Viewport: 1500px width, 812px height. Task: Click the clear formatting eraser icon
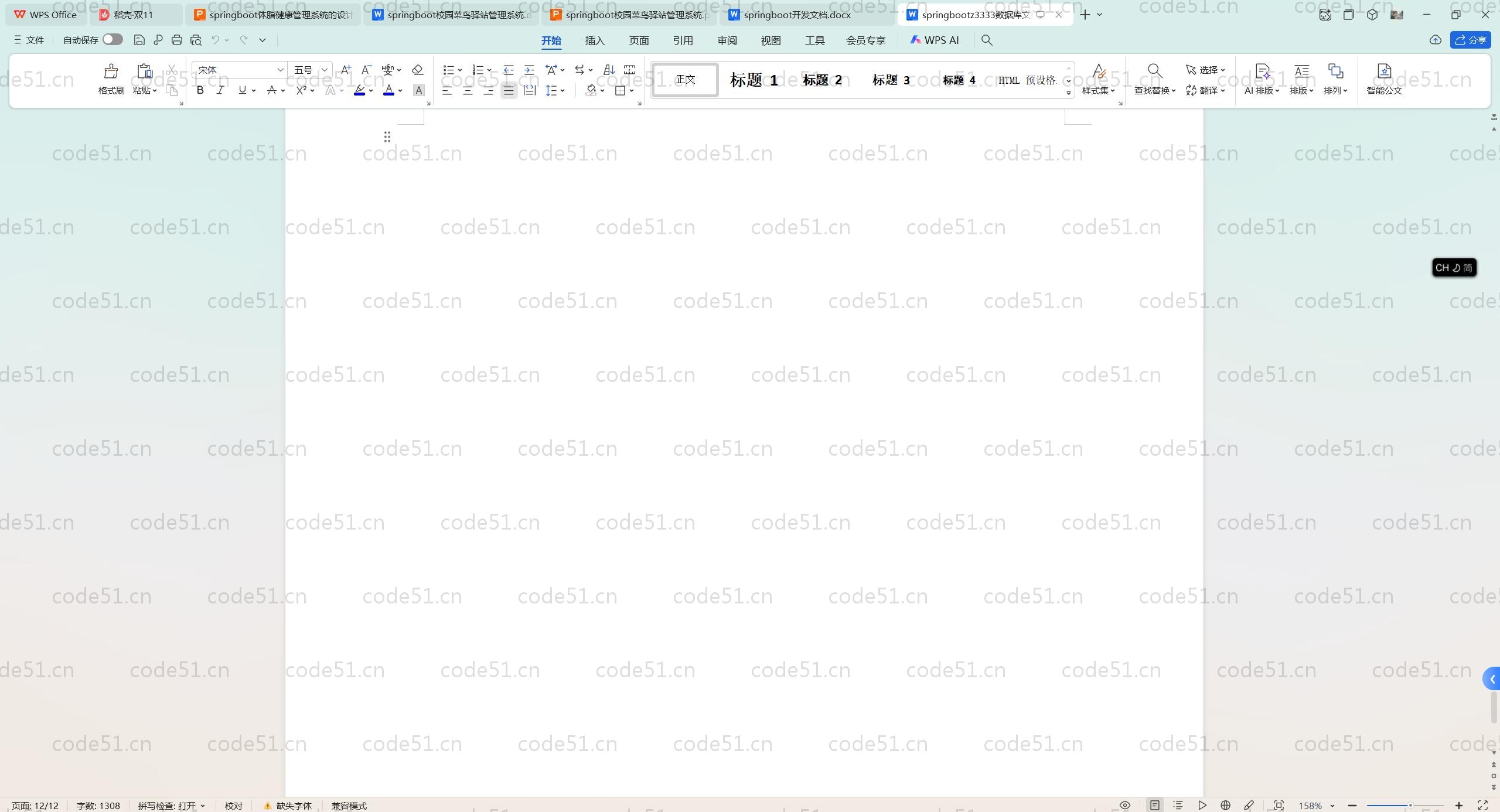point(417,70)
